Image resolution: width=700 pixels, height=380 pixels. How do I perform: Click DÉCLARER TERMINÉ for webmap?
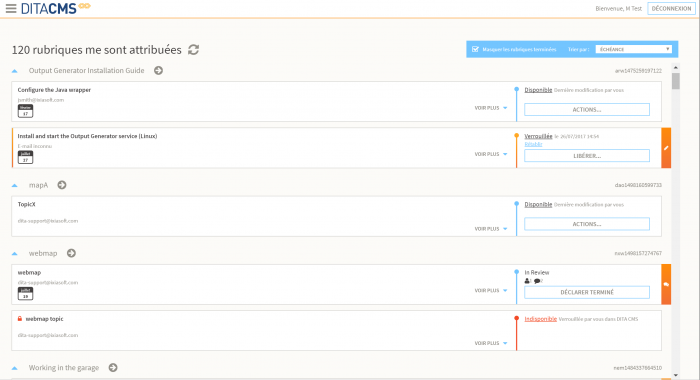587,292
